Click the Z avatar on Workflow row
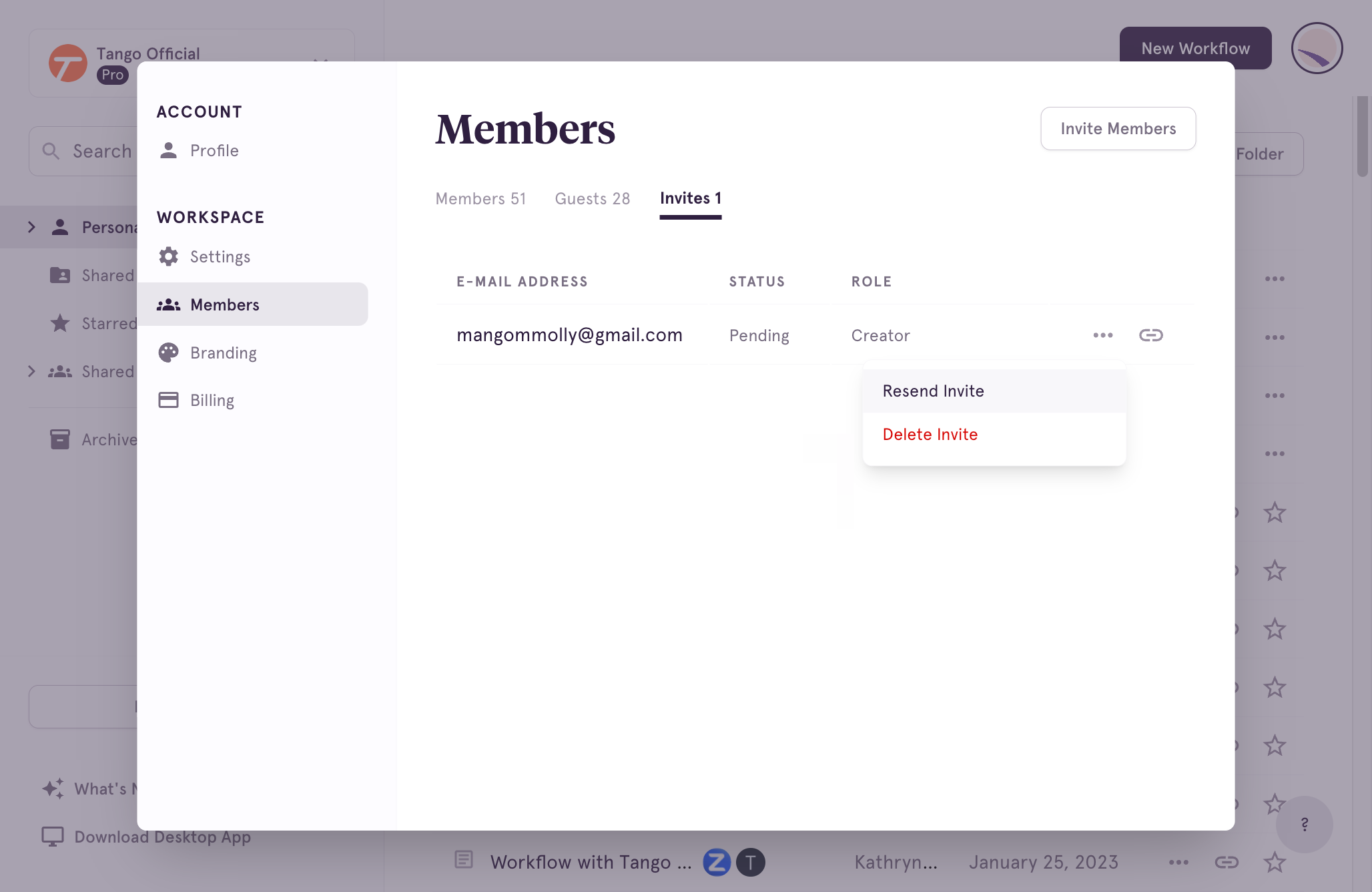 click(x=717, y=862)
